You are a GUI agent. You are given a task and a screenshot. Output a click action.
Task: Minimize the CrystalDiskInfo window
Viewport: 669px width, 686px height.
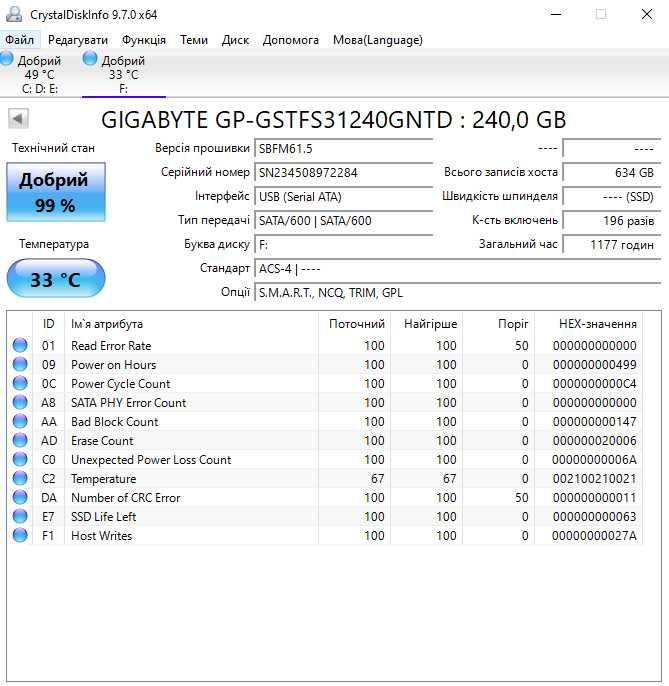point(556,14)
